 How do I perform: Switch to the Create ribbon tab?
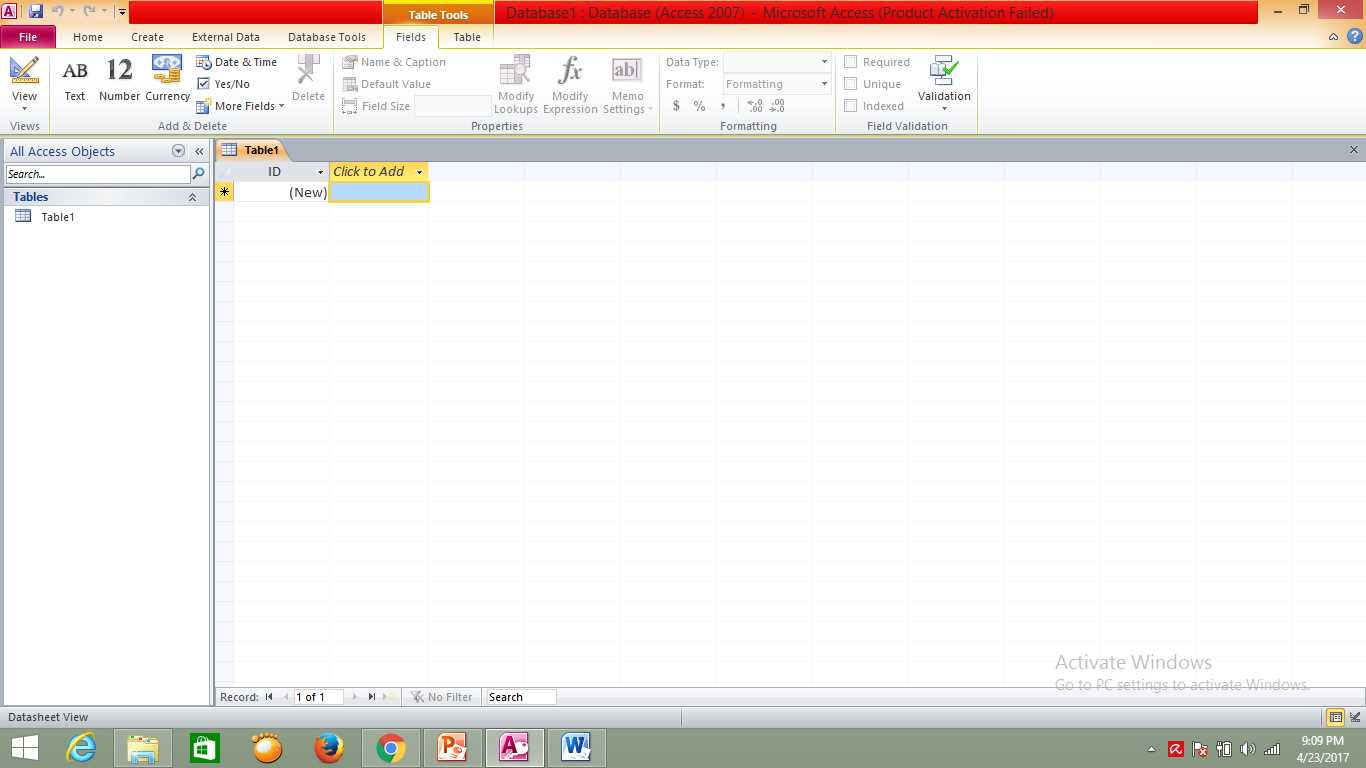(147, 37)
